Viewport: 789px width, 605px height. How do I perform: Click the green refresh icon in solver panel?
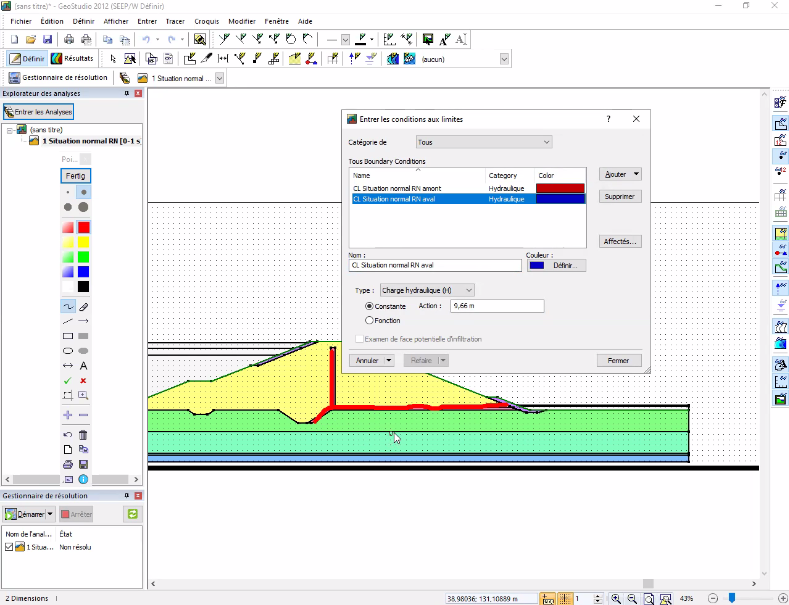tap(132, 514)
